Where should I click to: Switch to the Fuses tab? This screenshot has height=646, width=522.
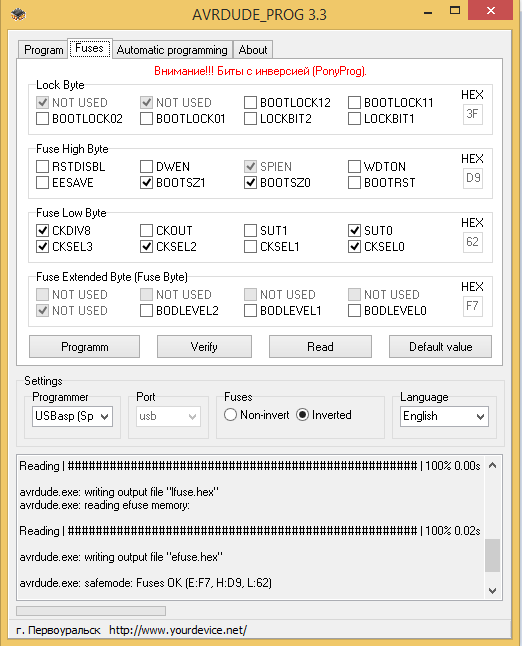(90, 49)
